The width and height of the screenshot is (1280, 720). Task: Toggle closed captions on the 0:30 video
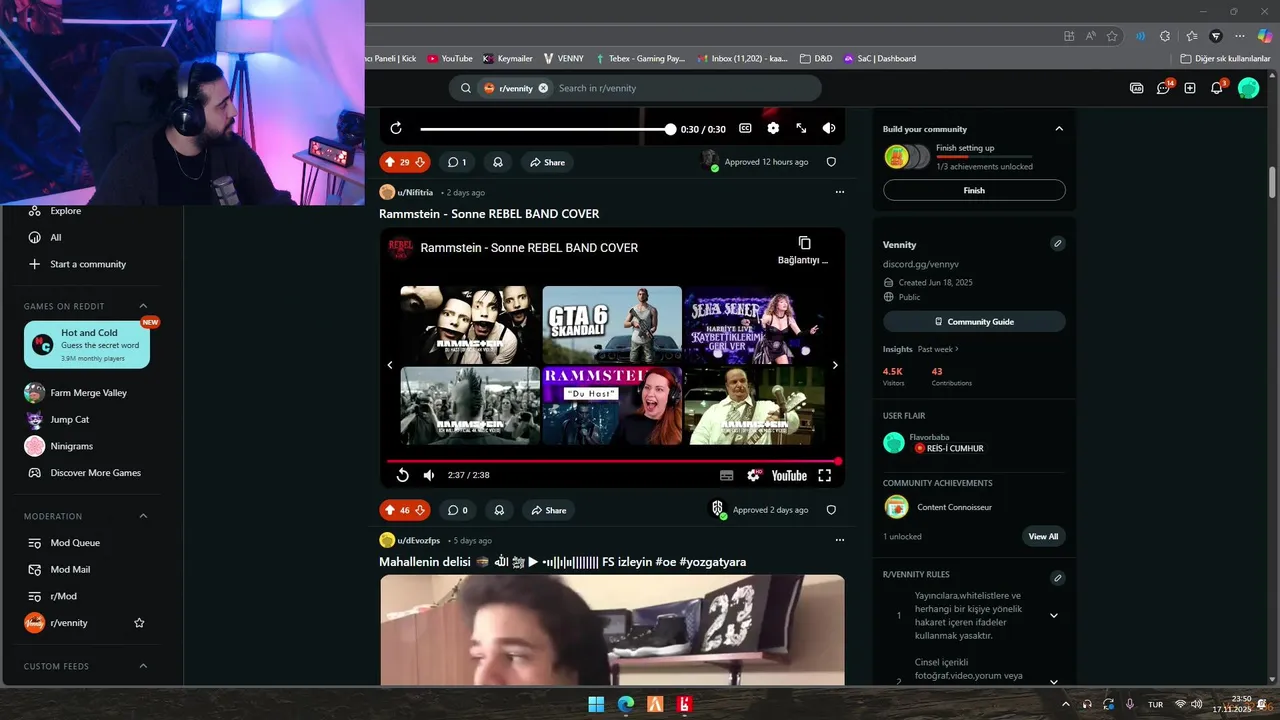pyautogui.click(x=745, y=128)
